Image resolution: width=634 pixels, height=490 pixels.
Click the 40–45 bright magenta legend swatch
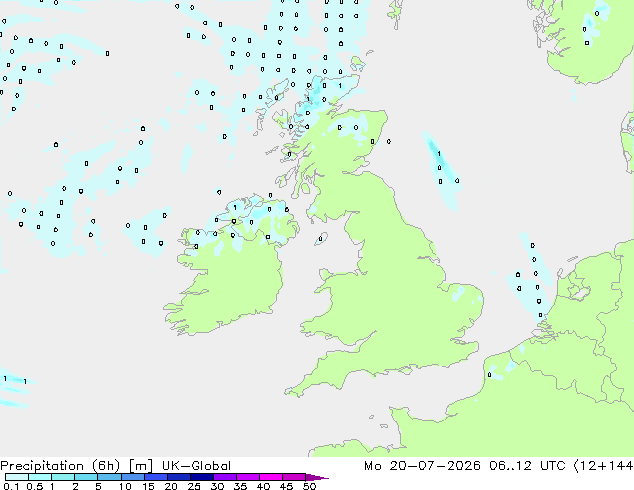tap(271, 477)
